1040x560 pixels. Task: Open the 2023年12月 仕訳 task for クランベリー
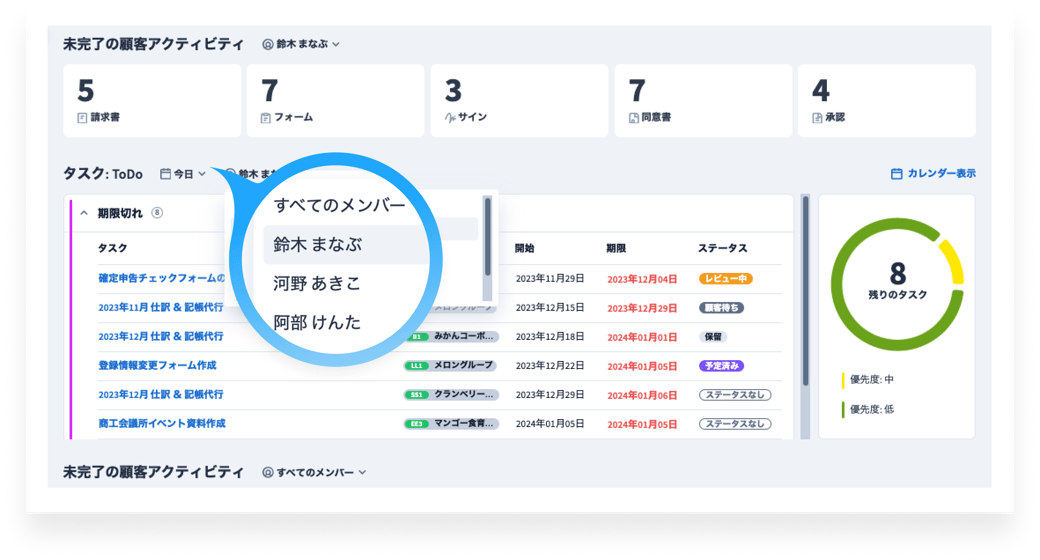tap(161, 394)
